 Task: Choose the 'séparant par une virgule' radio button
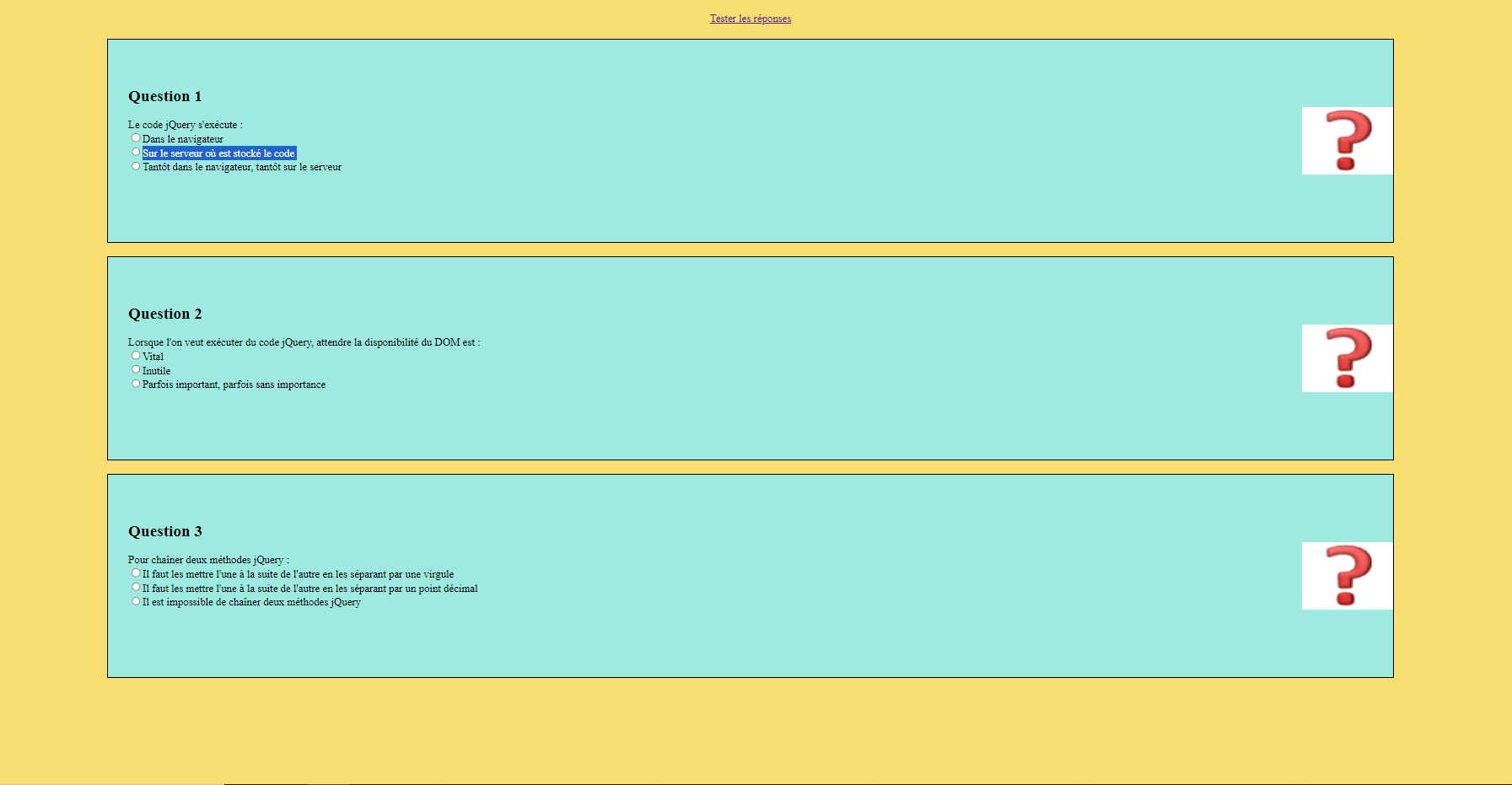136,573
